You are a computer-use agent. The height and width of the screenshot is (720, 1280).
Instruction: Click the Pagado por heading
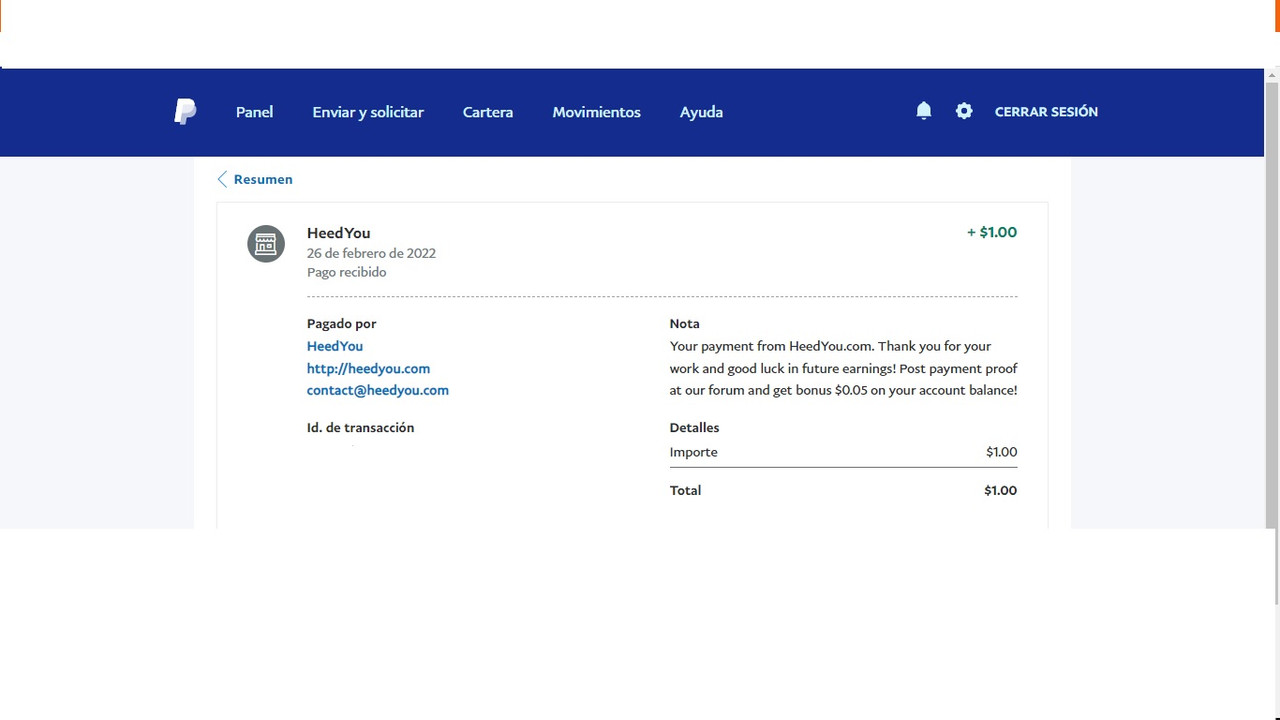[x=341, y=323]
